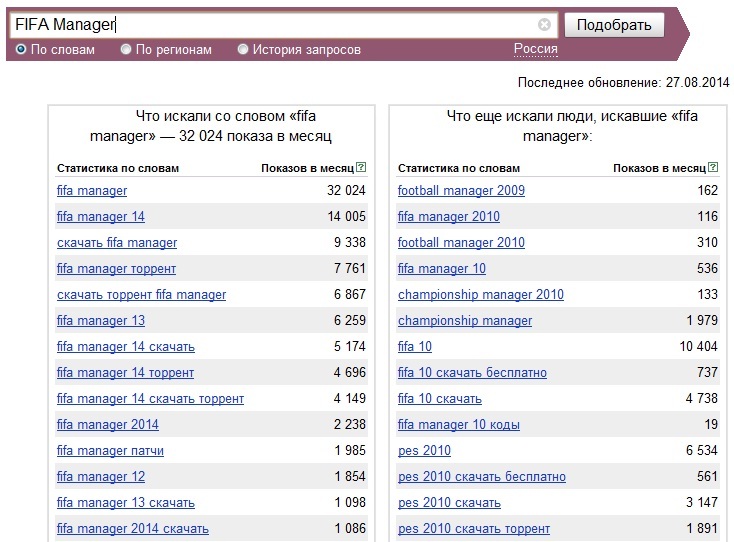The height and width of the screenshot is (542, 734).
Task: Open 'championship manager 2010' link
Action: 481,294
